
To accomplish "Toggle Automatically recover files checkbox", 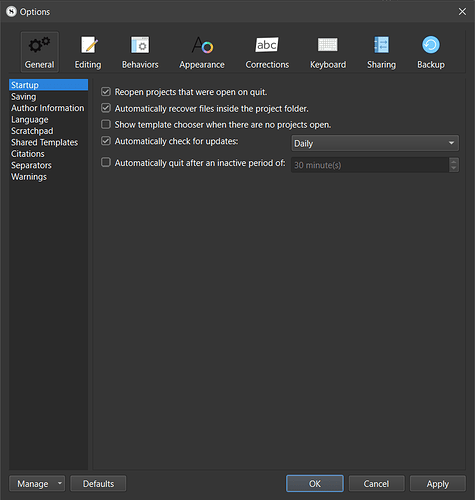I will click(106, 108).
